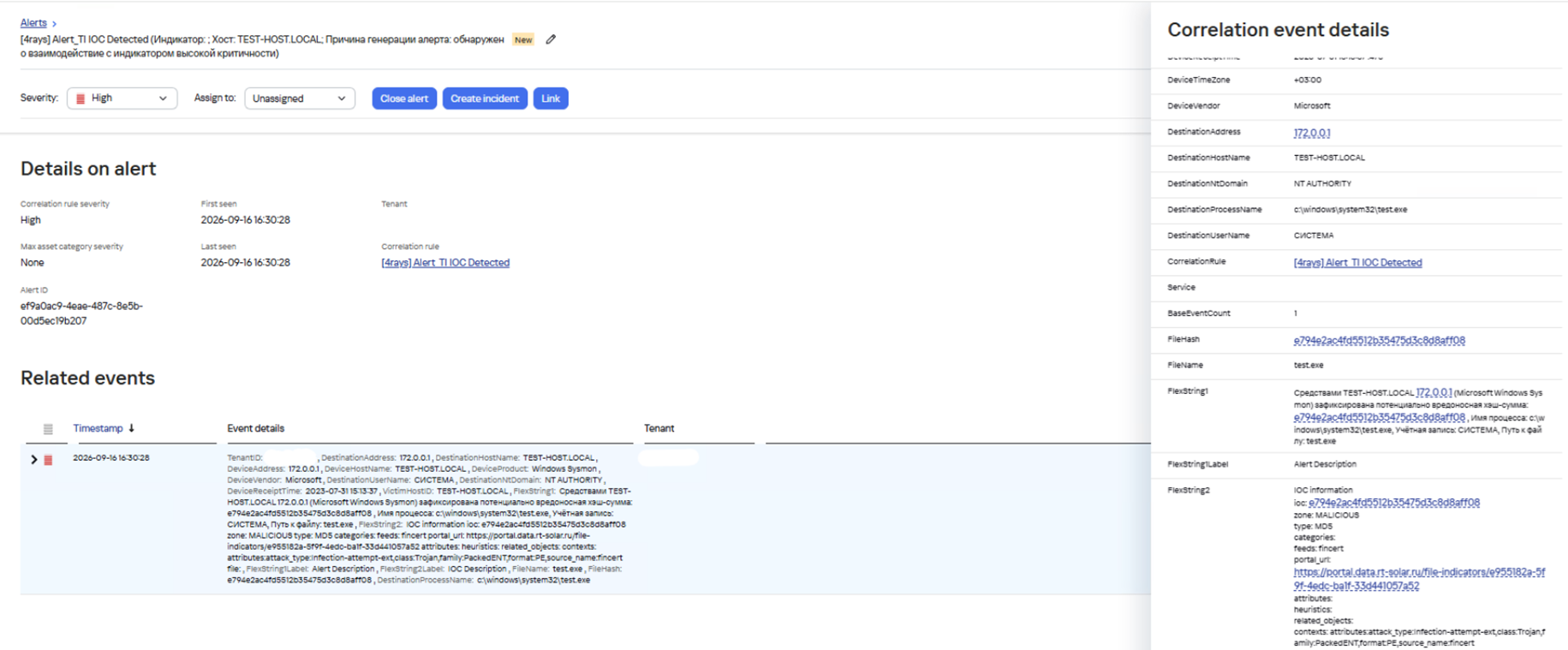Viewport: 1568px width, 650px height.
Task: Open the Assign to Unassigned dropdown
Action: [300, 98]
